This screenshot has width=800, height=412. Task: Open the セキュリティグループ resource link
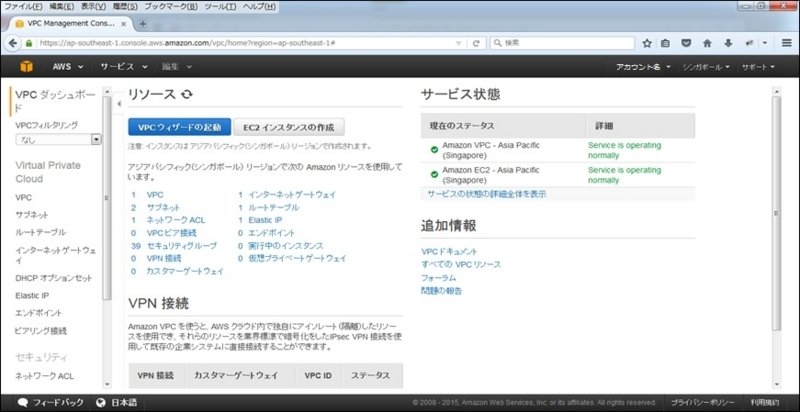pyautogui.click(x=181, y=245)
